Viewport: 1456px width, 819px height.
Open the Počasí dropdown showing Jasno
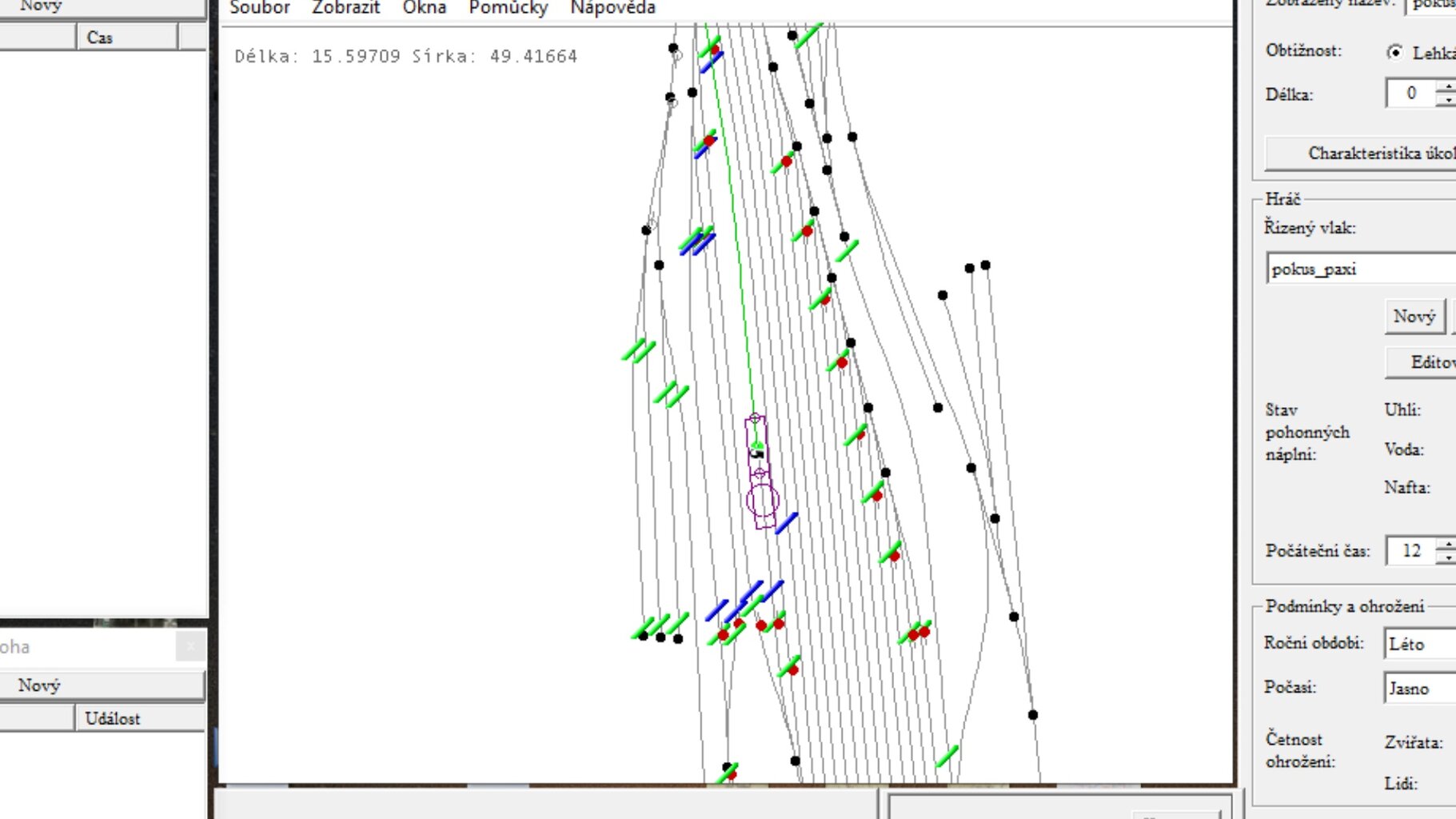tap(1419, 689)
